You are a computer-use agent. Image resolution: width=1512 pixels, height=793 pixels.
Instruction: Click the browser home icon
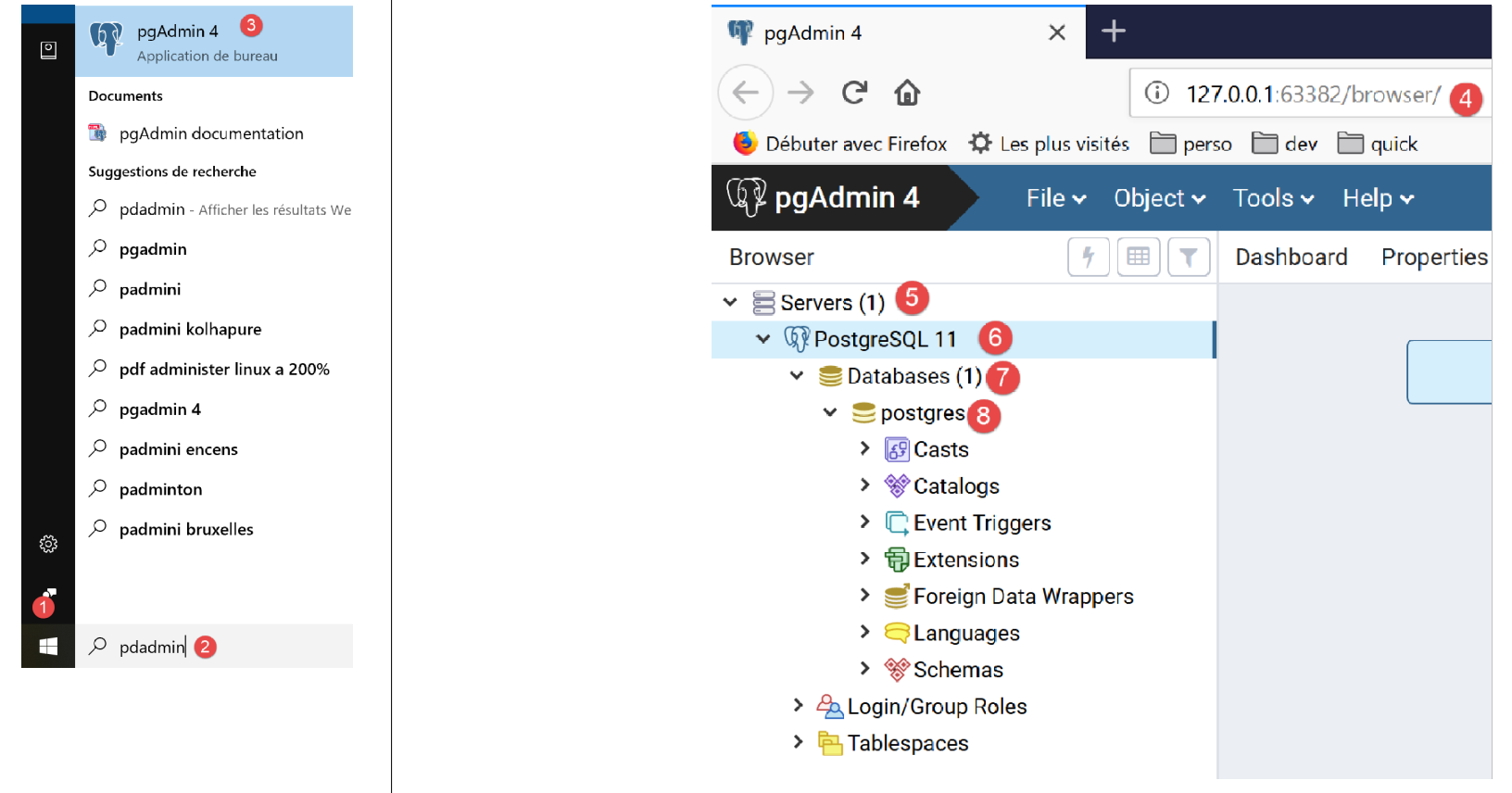(906, 93)
